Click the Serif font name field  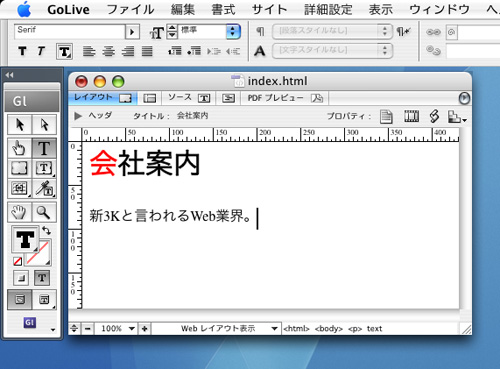pyautogui.click(x=69, y=32)
